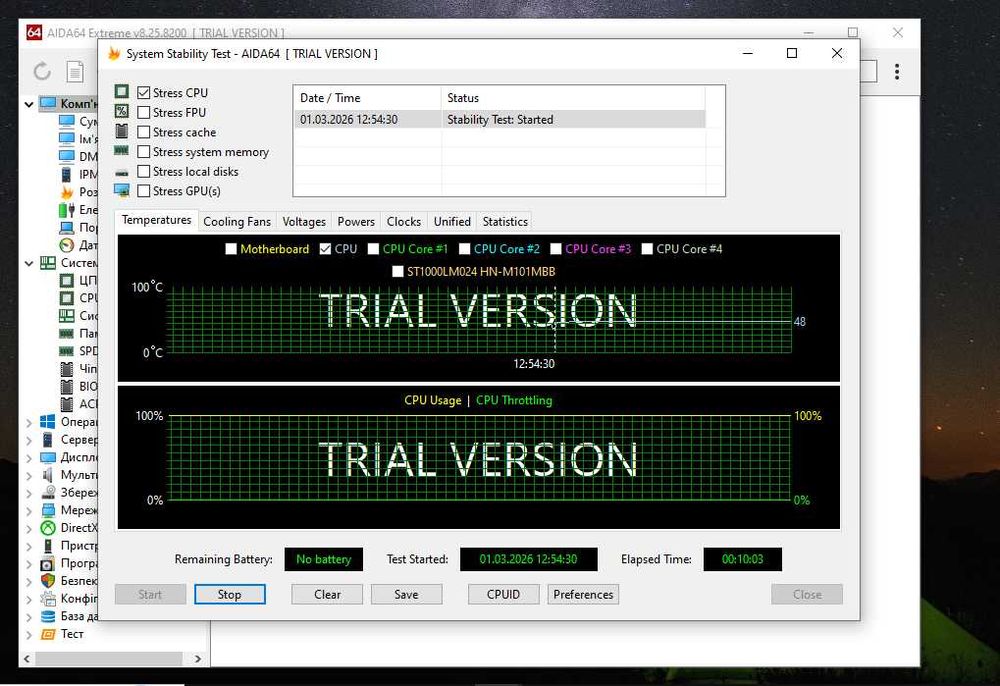Click AIDA64 red 64 title bar icon
This screenshot has height=686, width=1000.
point(34,33)
